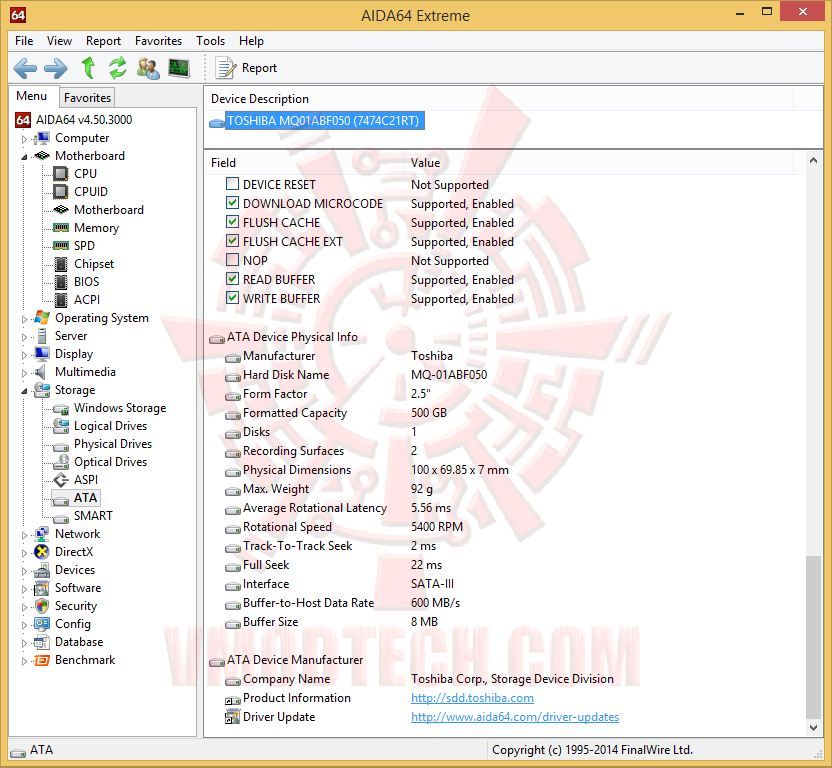Click the Memory module icon
This screenshot has width=832, height=768.
[x=61, y=228]
